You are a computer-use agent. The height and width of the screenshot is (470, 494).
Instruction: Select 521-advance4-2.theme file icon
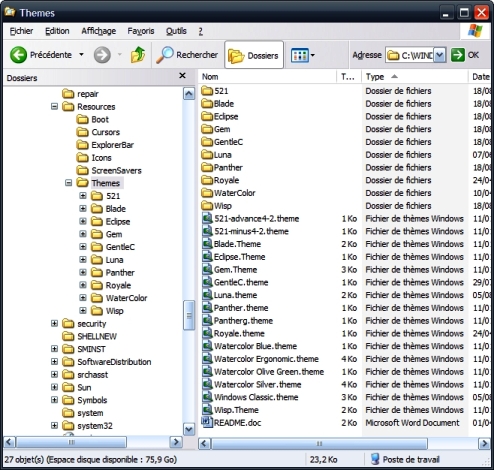tap(207, 218)
